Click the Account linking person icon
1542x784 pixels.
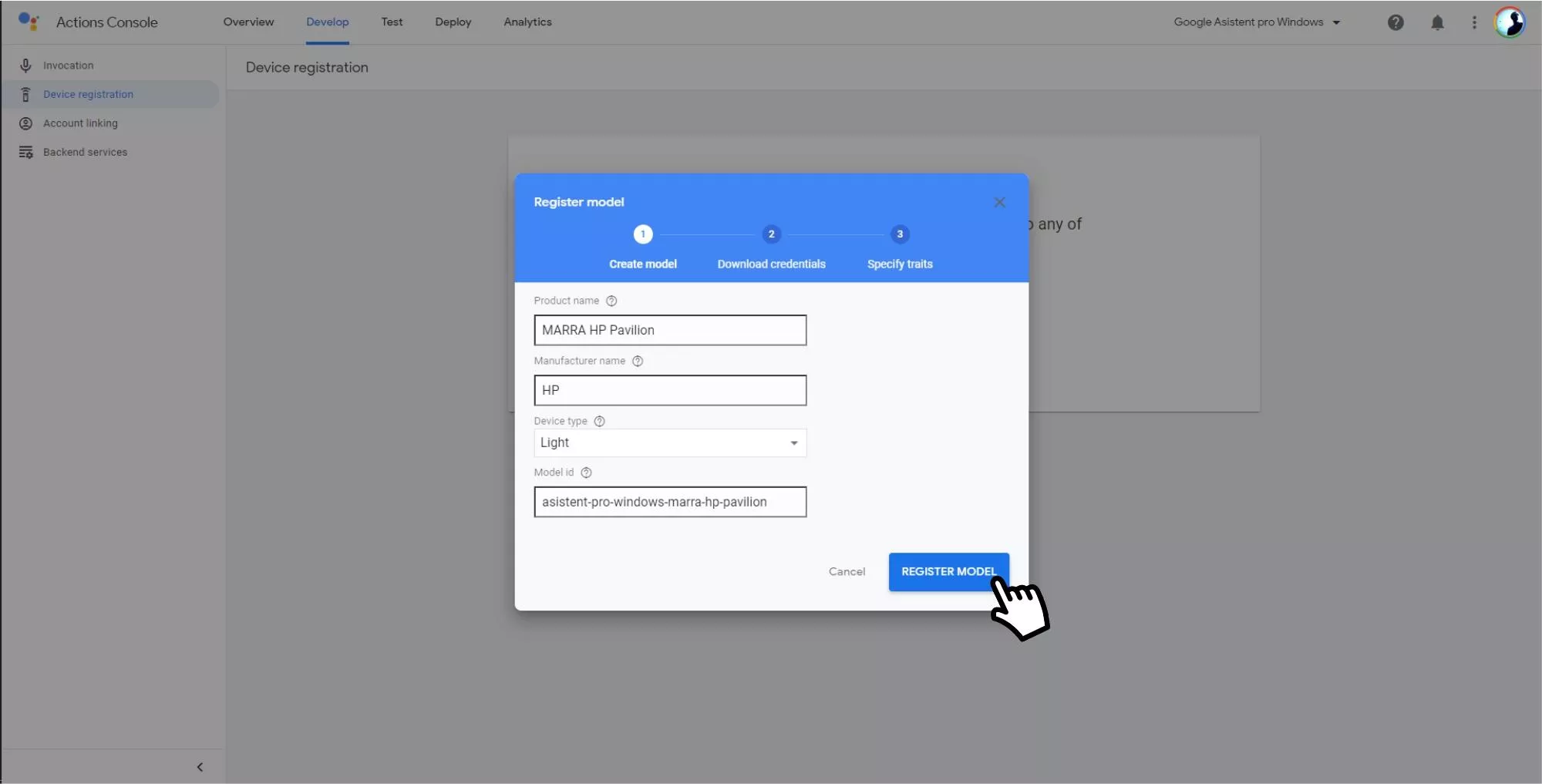[25, 123]
